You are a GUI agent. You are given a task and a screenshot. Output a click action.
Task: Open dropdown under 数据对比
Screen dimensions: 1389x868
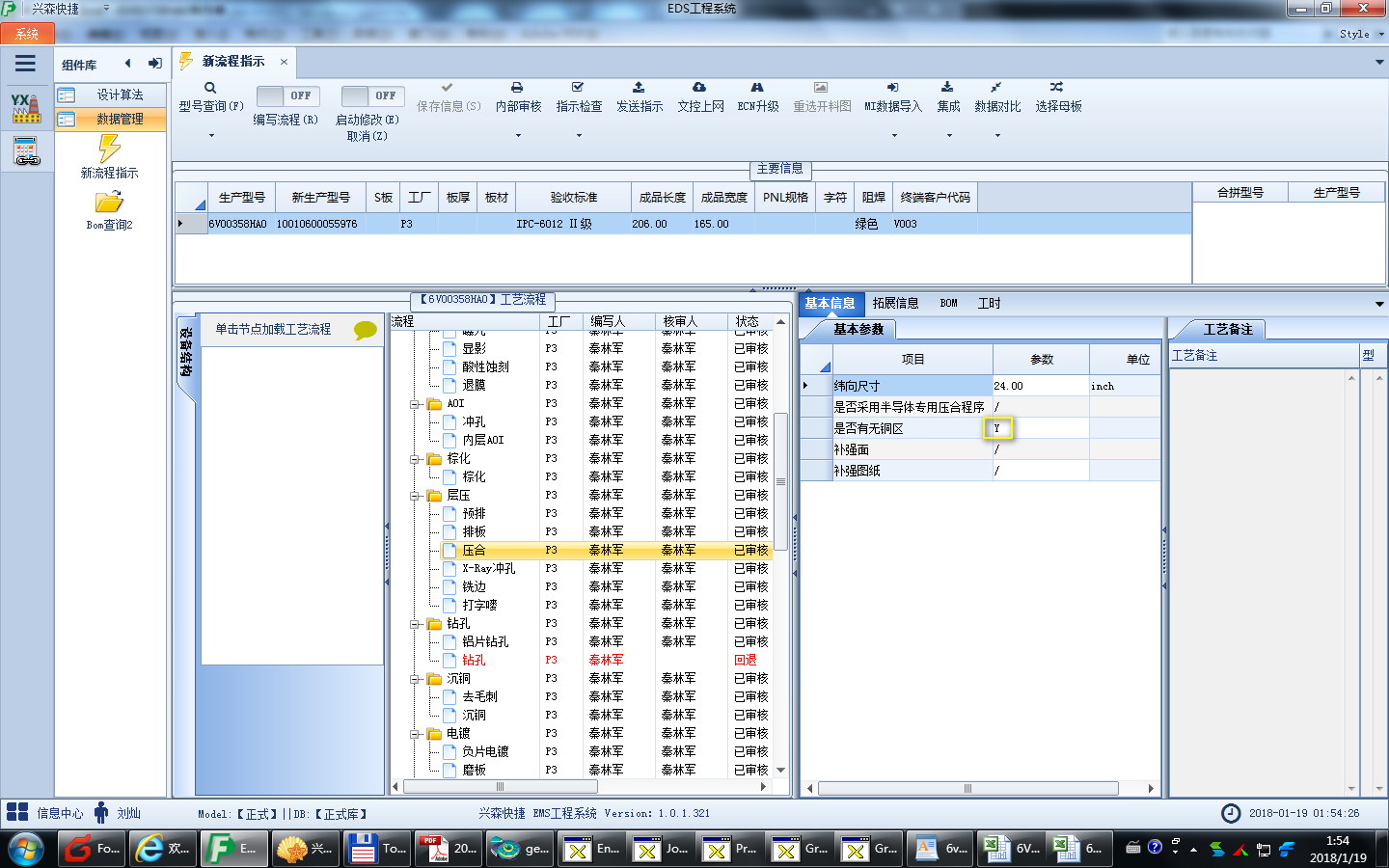tap(997, 136)
